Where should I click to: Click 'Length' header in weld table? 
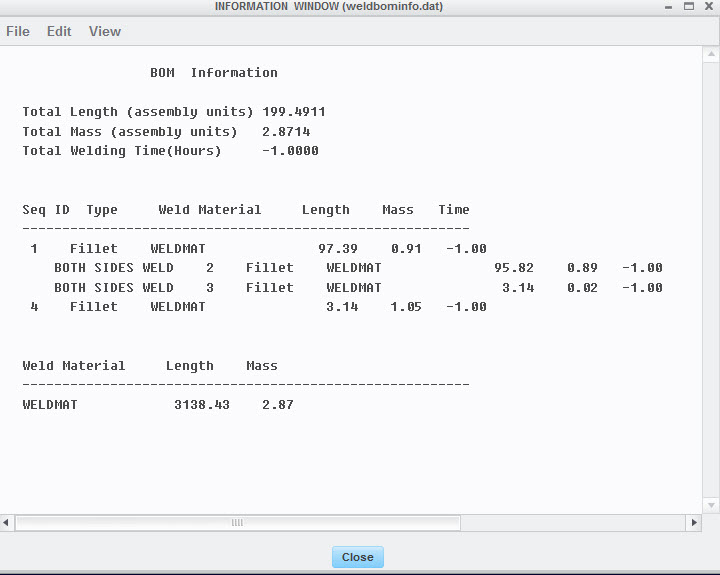coord(326,210)
